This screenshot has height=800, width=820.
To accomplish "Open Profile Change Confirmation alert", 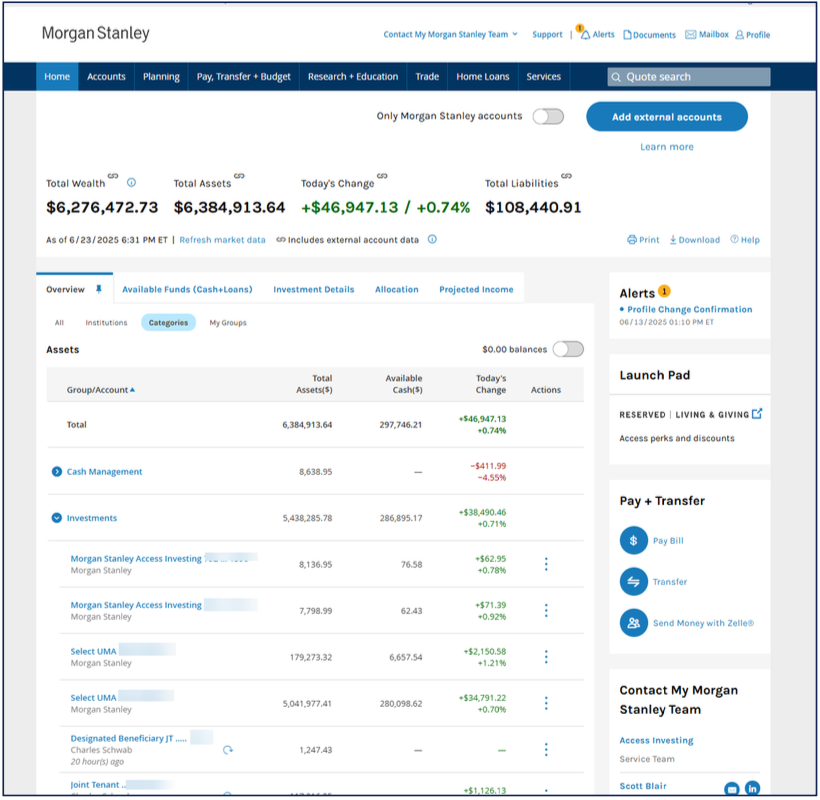I will pyautogui.click(x=689, y=309).
